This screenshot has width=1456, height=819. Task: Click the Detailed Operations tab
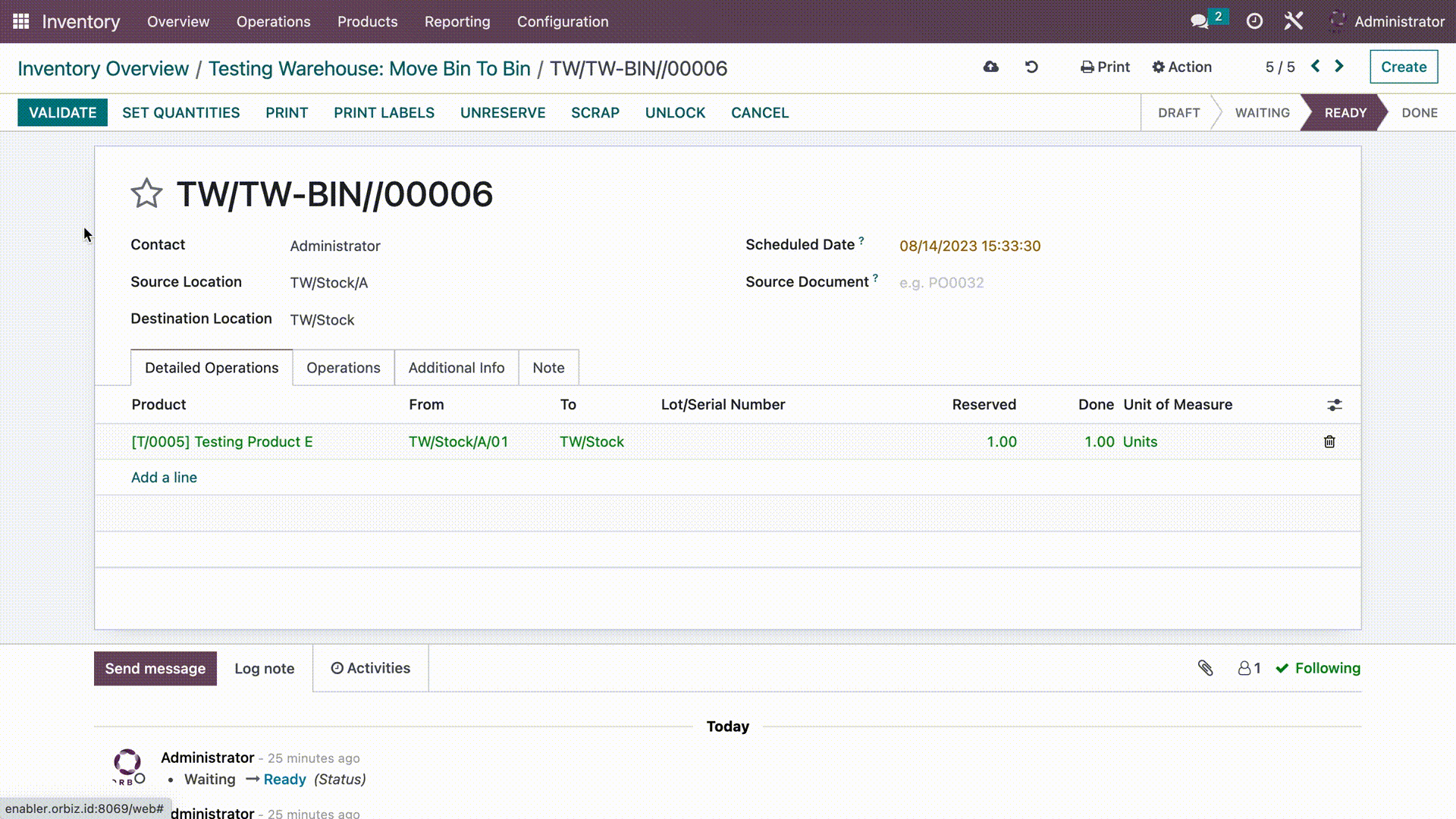click(x=211, y=367)
